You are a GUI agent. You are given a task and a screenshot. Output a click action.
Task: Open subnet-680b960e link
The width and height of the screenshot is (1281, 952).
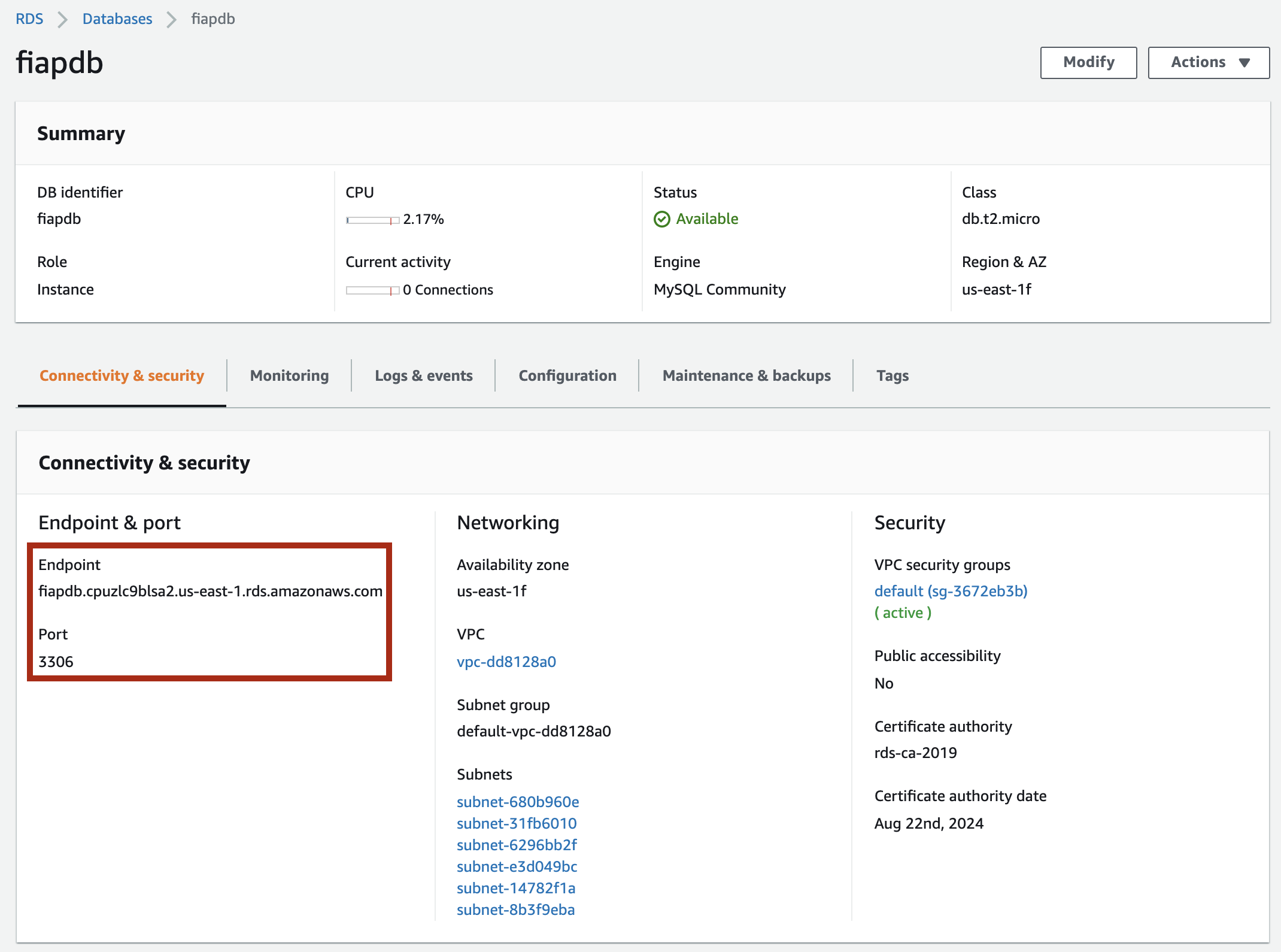pos(517,802)
